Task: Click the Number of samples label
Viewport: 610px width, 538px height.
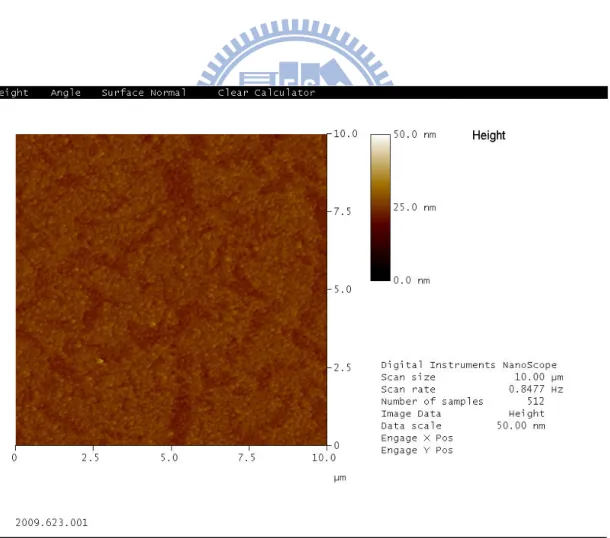Action: [x=432, y=401]
